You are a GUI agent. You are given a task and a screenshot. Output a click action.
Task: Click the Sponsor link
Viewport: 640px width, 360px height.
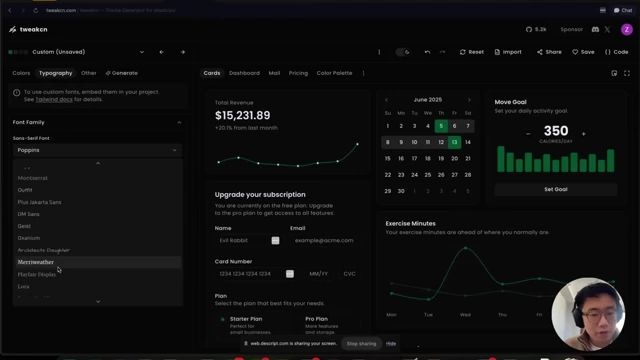(571, 29)
